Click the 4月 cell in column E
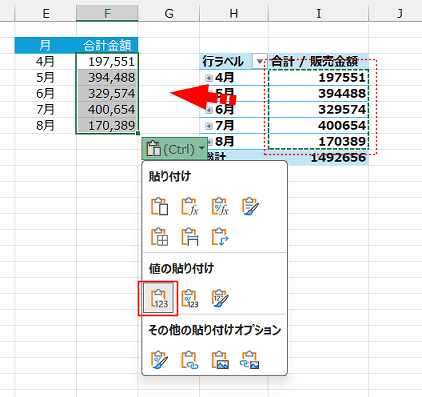 click(45, 61)
